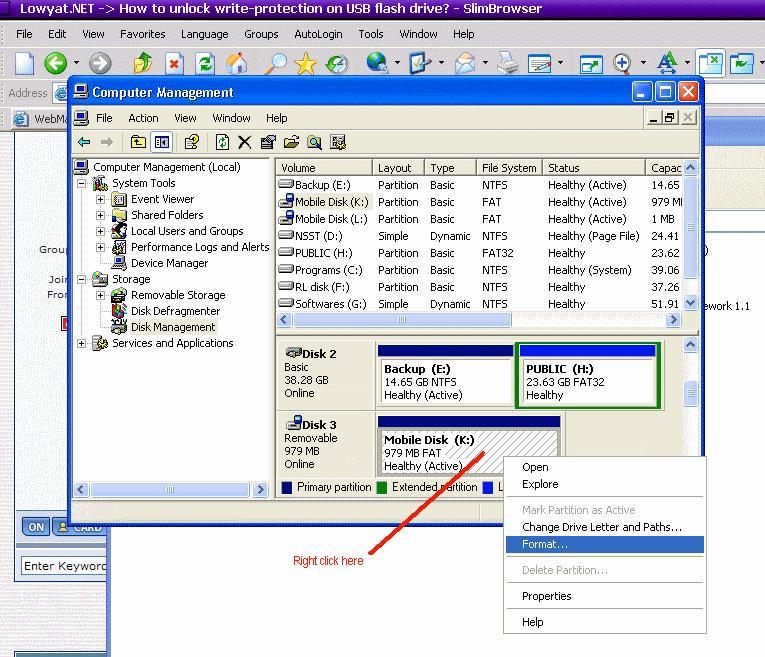Select Backup (E:) partition block in Disk 2
The width and height of the screenshot is (765, 657).
[445, 376]
